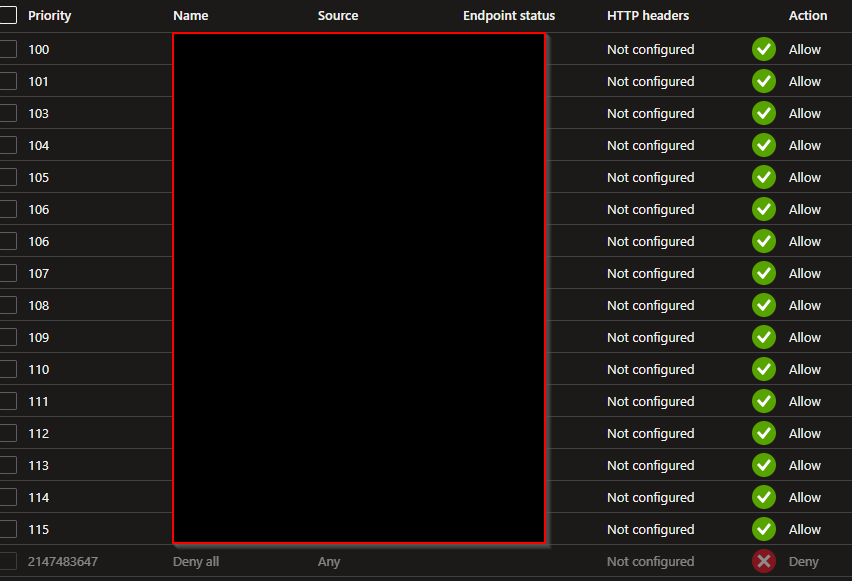Click the Name column header
The image size is (852, 581).
(191, 16)
